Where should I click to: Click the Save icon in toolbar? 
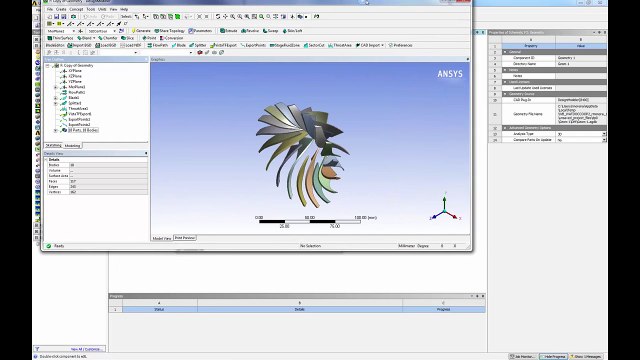[56, 17]
